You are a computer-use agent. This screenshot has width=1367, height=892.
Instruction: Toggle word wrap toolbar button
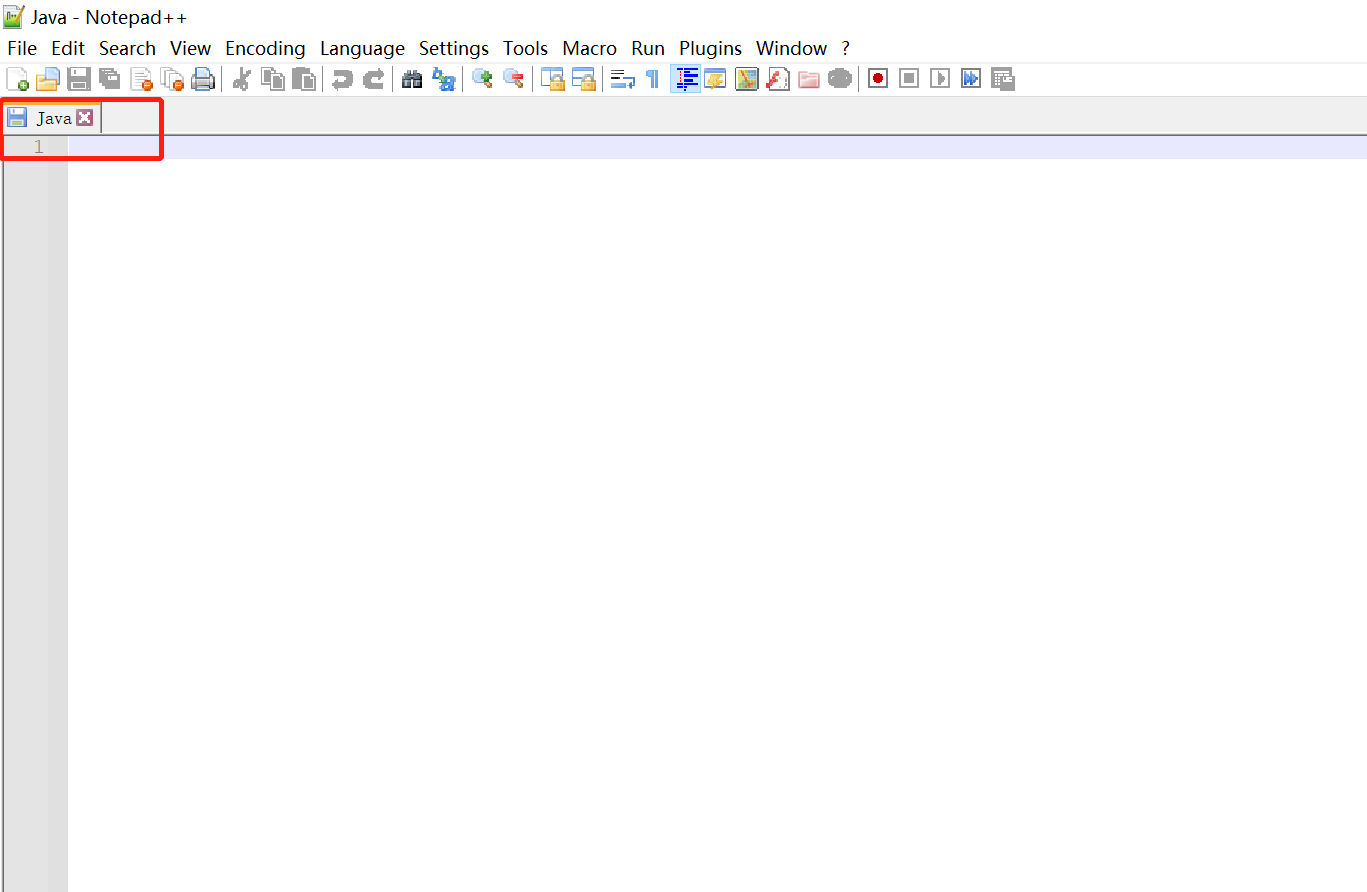point(623,79)
